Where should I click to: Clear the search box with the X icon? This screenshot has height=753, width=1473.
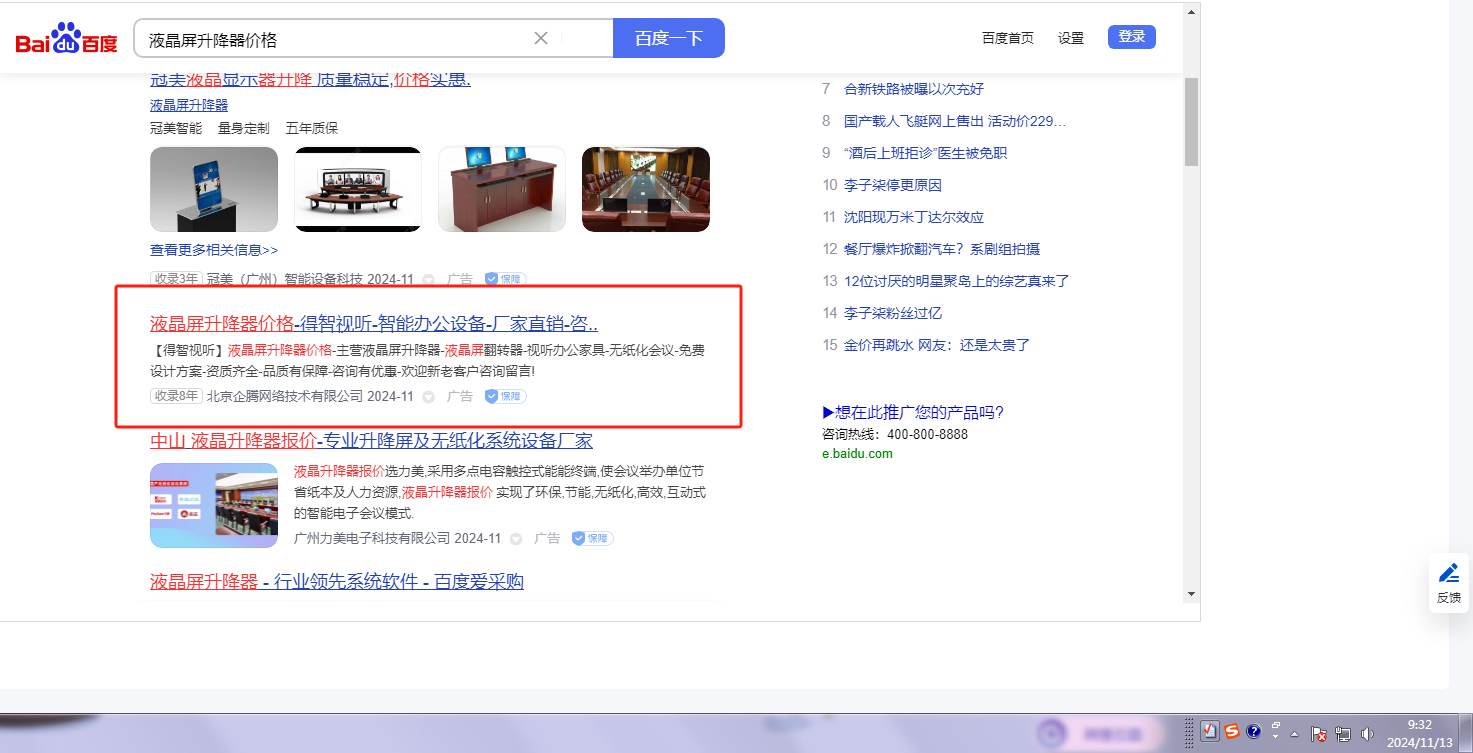point(541,38)
